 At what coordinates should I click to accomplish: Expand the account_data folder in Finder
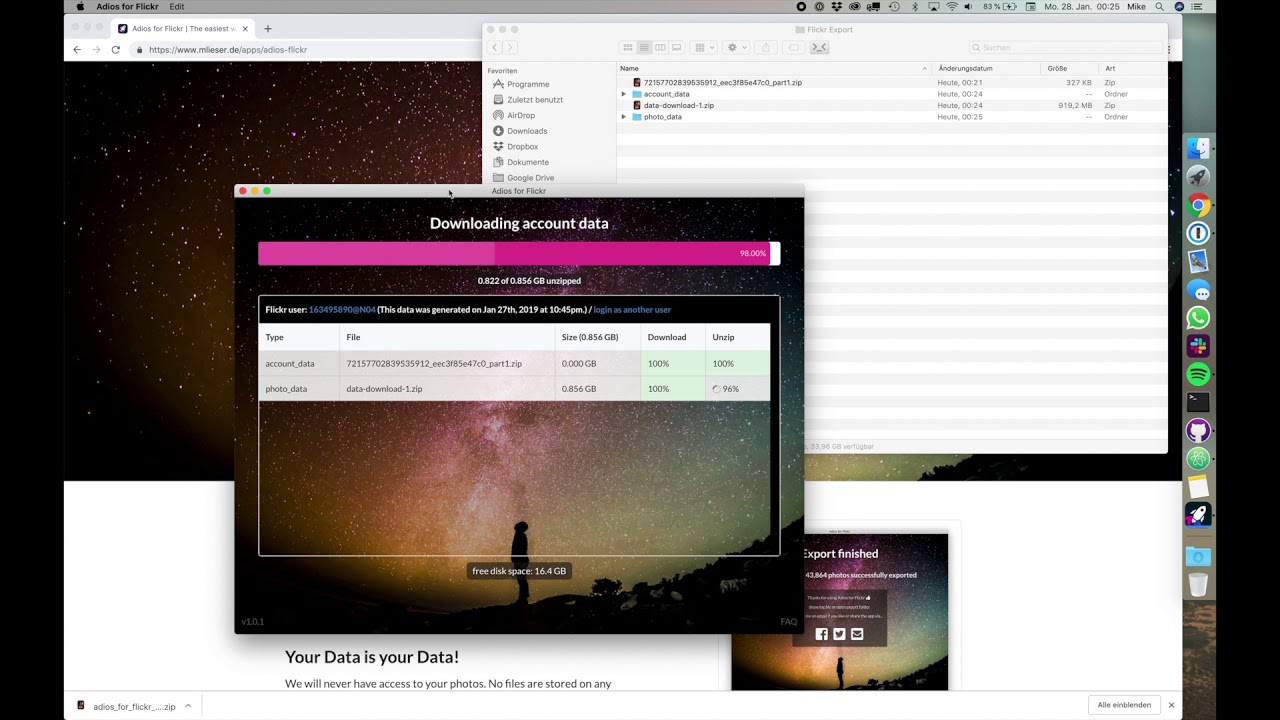(624, 94)
